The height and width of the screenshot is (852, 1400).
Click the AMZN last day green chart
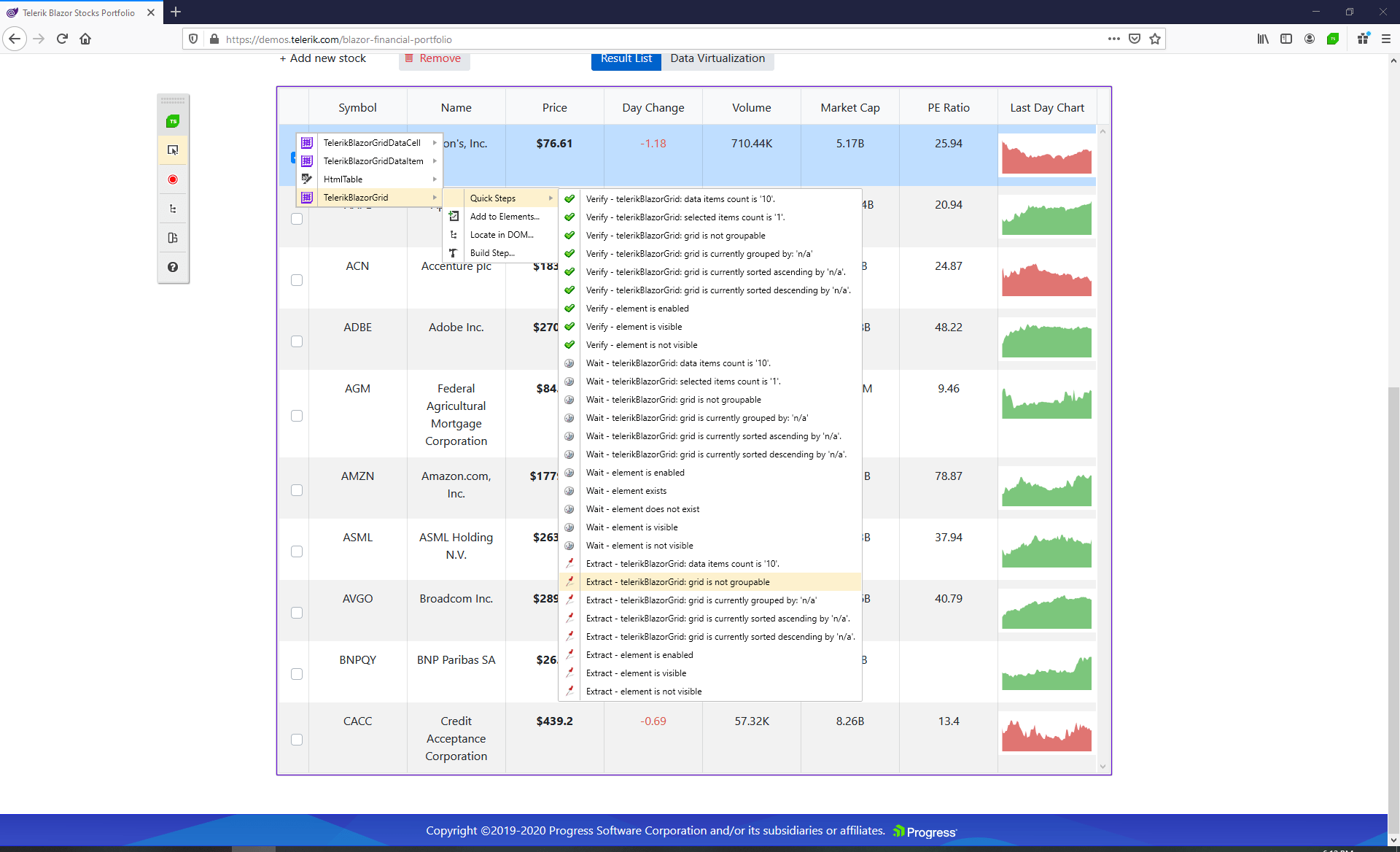pos(1046,490)
